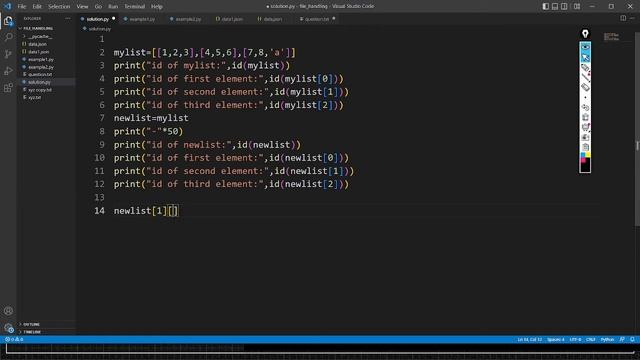Image resolution: width=640 pixels, height=360 pixels.
Task: Select the line tool in annotation toolbar
Action: tap(585, 77)
